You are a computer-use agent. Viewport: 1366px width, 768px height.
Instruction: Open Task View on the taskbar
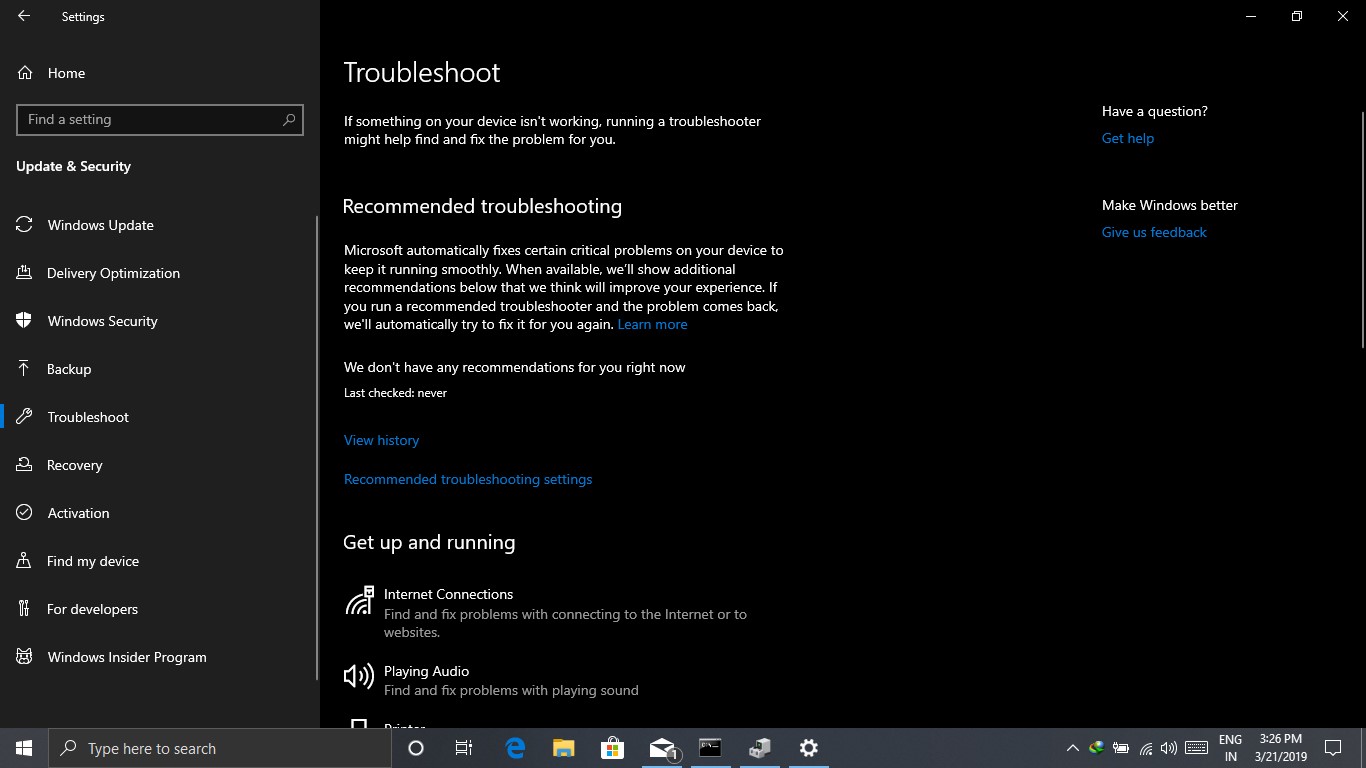click(464, 748)
